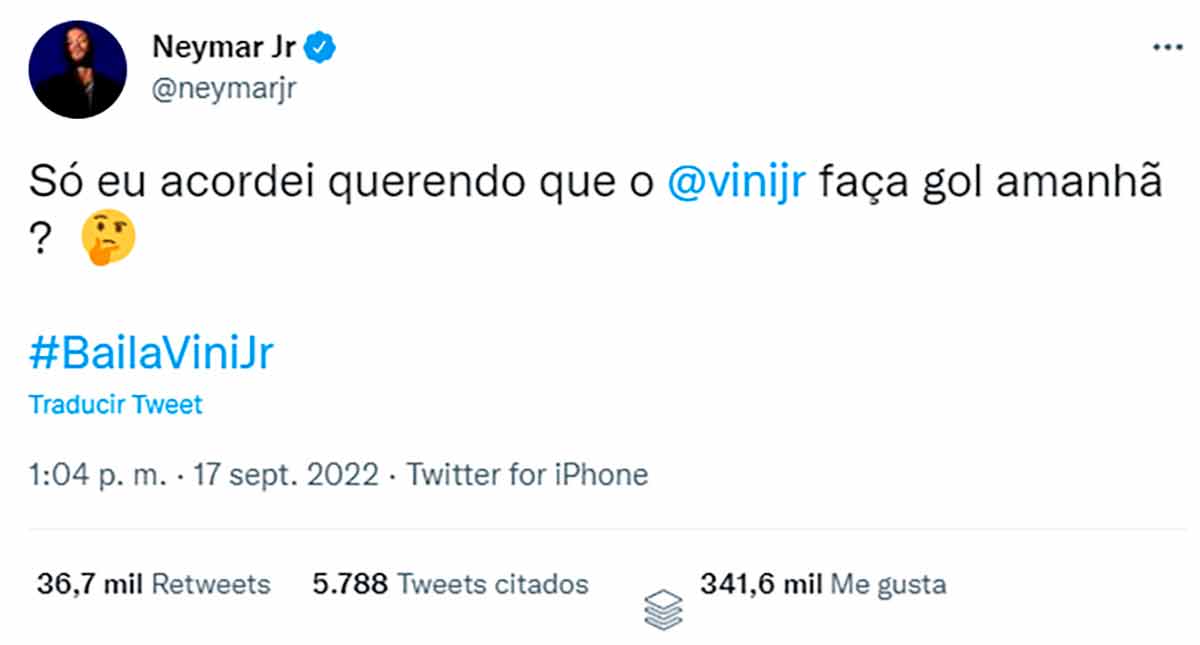Screen dimensions: 1200x645
Task: Click the 36,7 mil retweet count number
Action: click(89, 583)
